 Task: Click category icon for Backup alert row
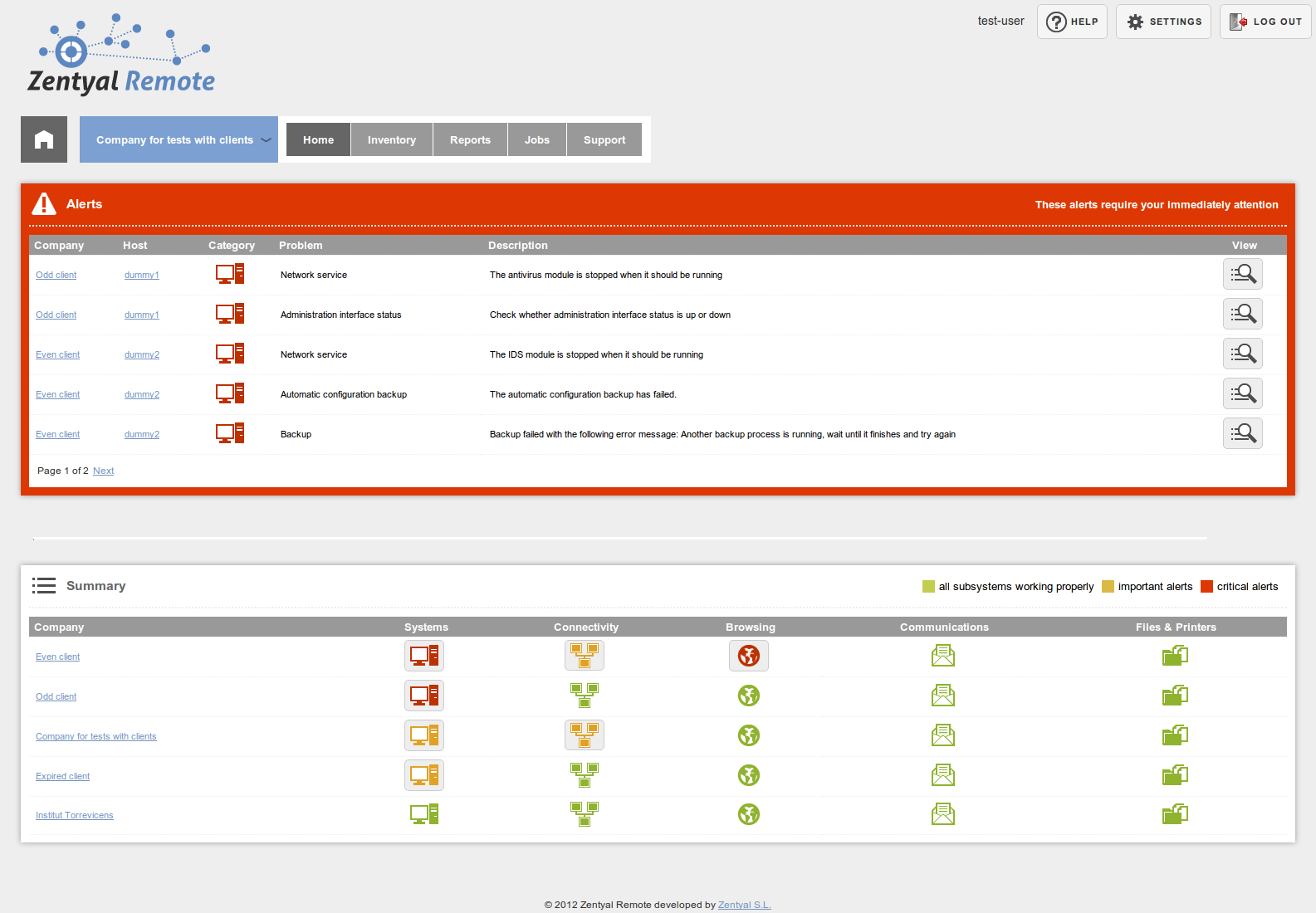point(230,433)
